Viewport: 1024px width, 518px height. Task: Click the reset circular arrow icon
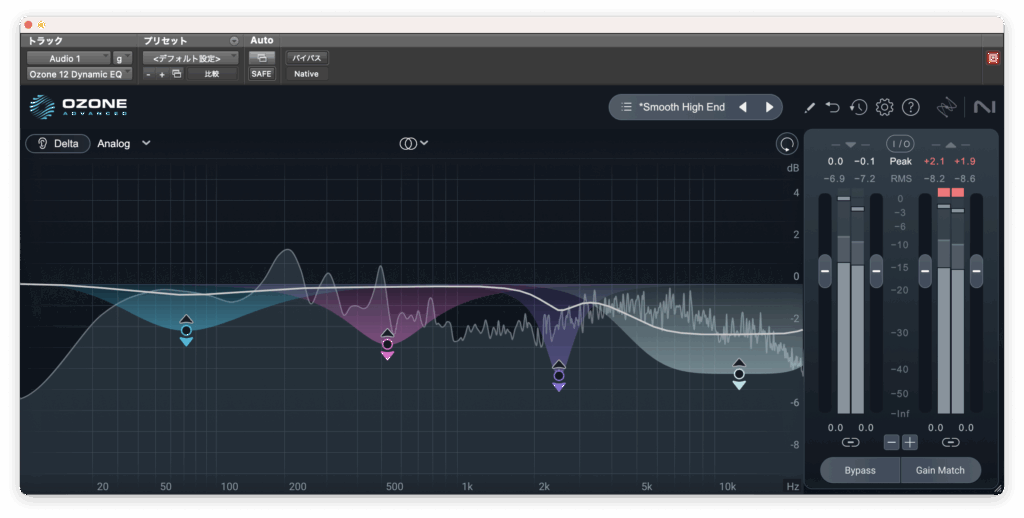pos(787,144)
